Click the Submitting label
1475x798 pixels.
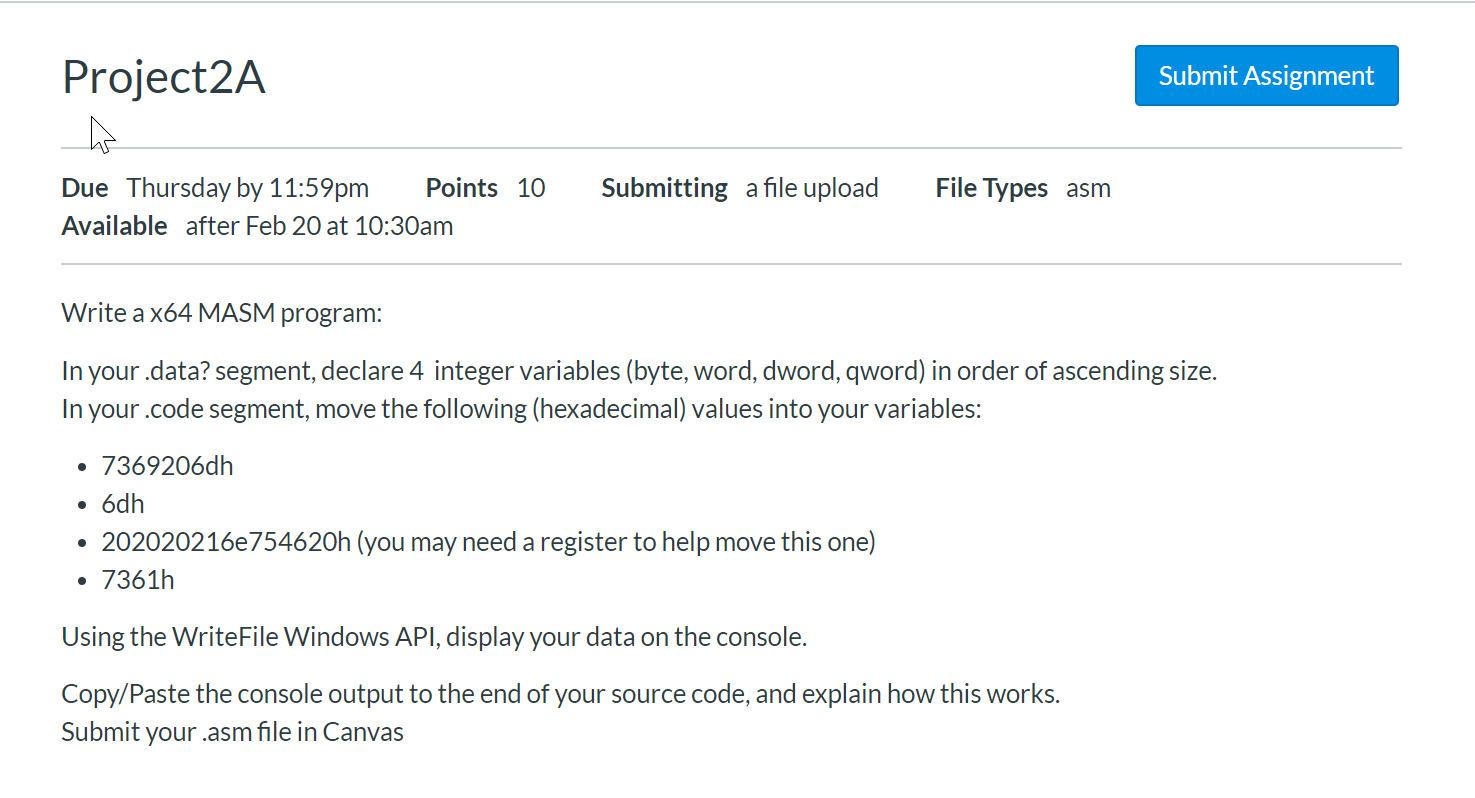[x=663, y=188]
